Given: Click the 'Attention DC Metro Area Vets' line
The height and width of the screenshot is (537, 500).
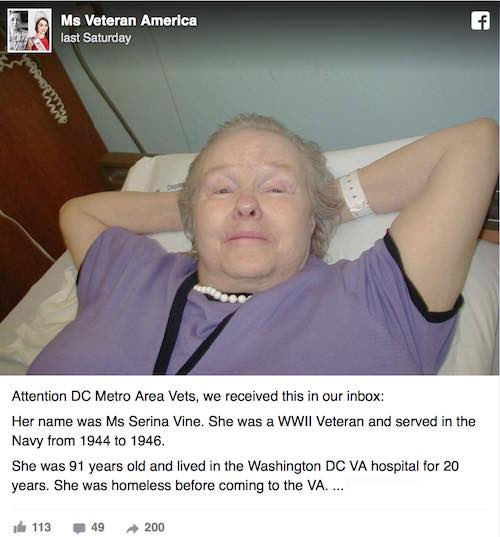Looking at the screenshot, I should 198,396.
